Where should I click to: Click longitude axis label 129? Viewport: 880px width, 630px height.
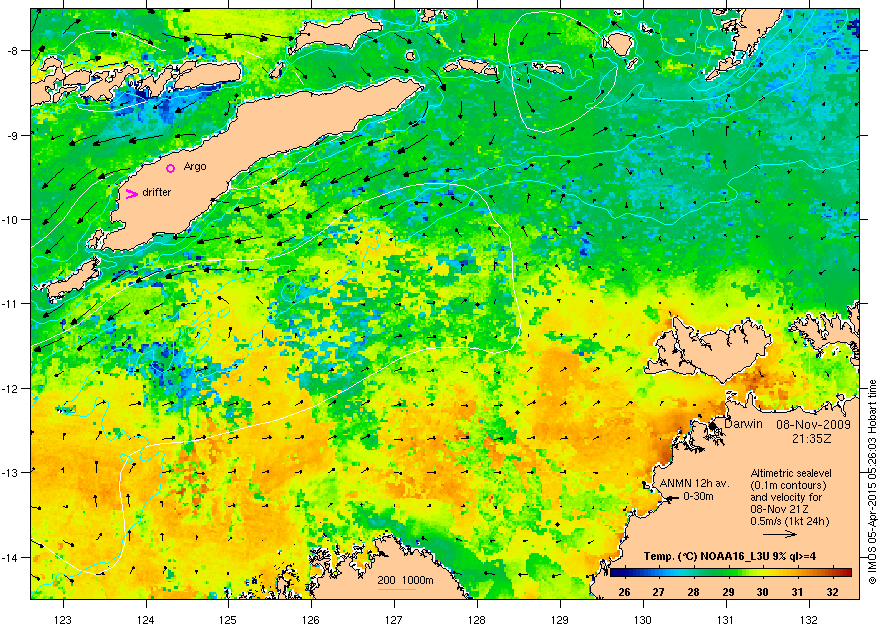(x=560, y=620)
